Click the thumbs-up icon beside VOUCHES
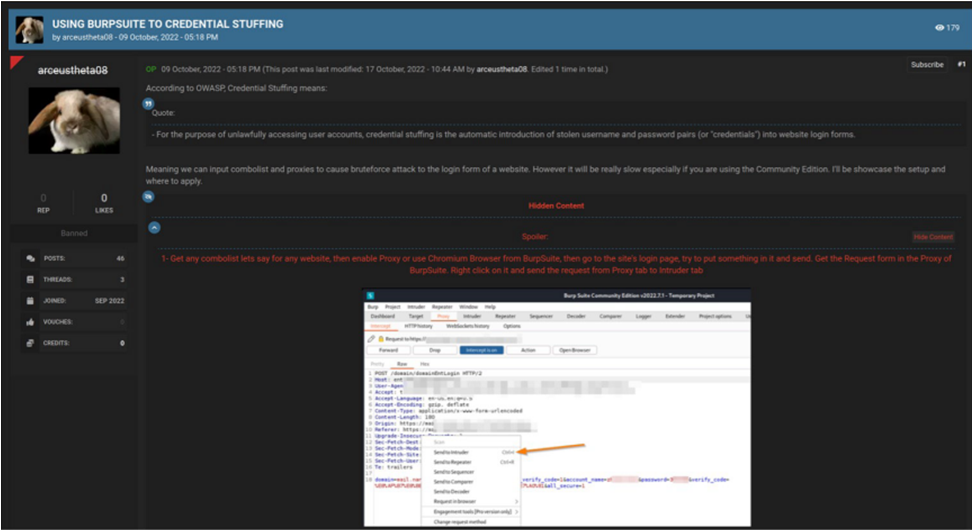Screen dimensions: 972x530 click(x=30, y=322)
